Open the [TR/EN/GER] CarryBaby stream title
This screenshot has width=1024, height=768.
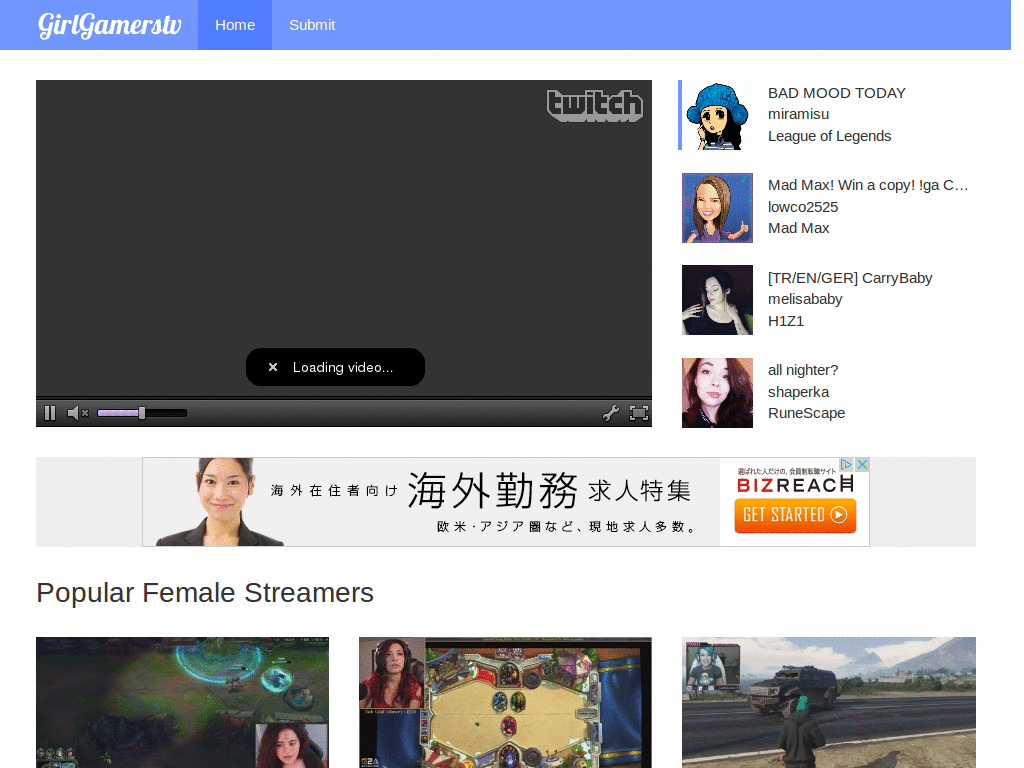click(850, 278)
